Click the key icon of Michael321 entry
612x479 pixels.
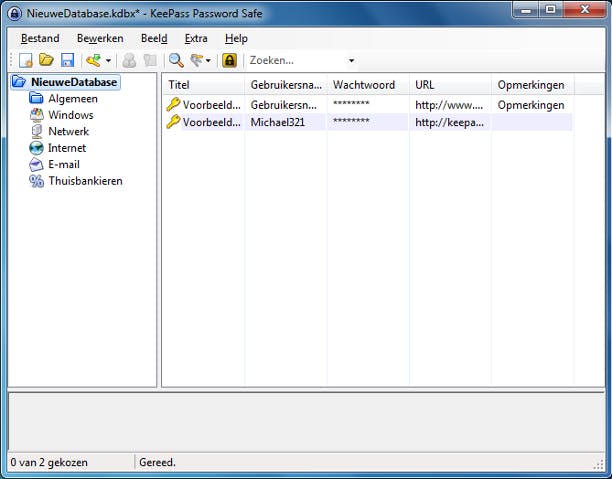point(173,122)
